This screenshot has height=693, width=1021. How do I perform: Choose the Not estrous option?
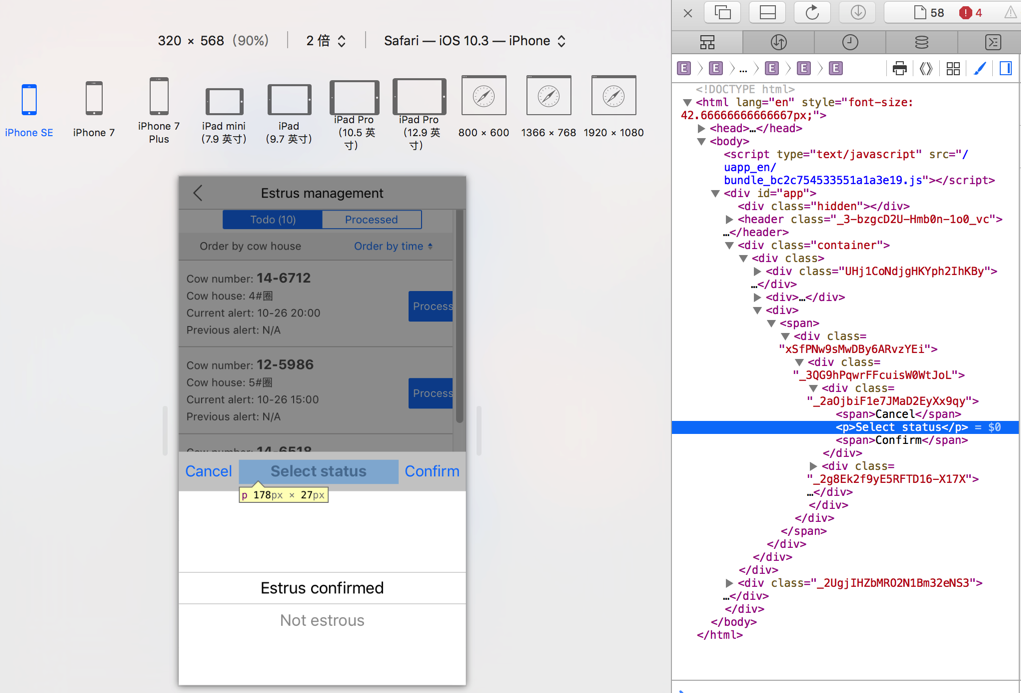(322, 621)
